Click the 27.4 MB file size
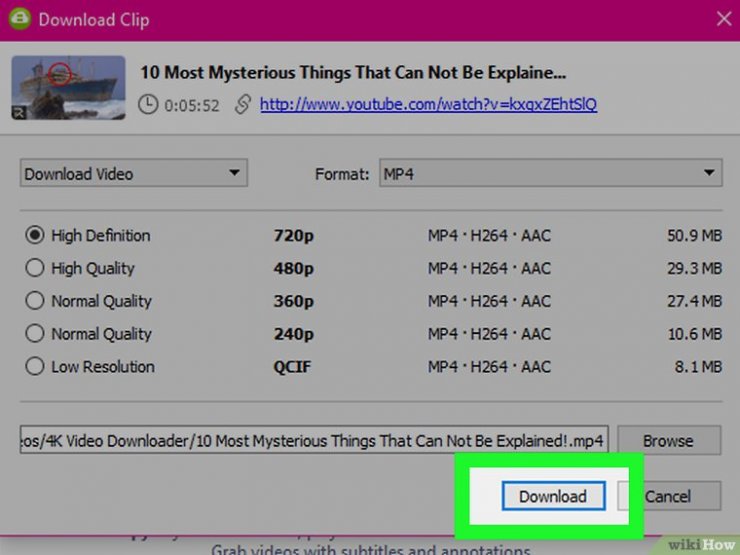This screenshot has height=555, width=740. point(694,301)
